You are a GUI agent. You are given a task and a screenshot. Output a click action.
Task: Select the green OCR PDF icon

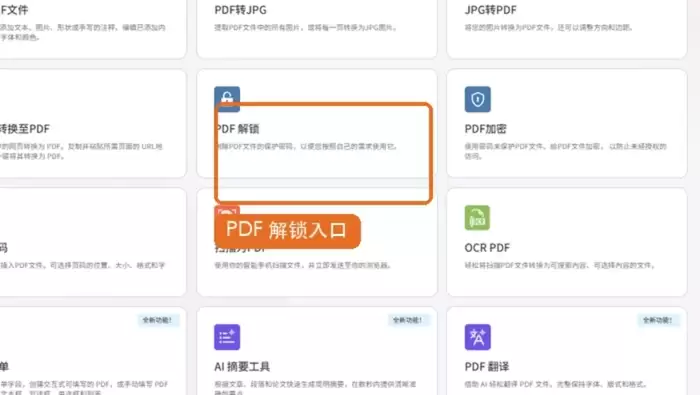477,218
